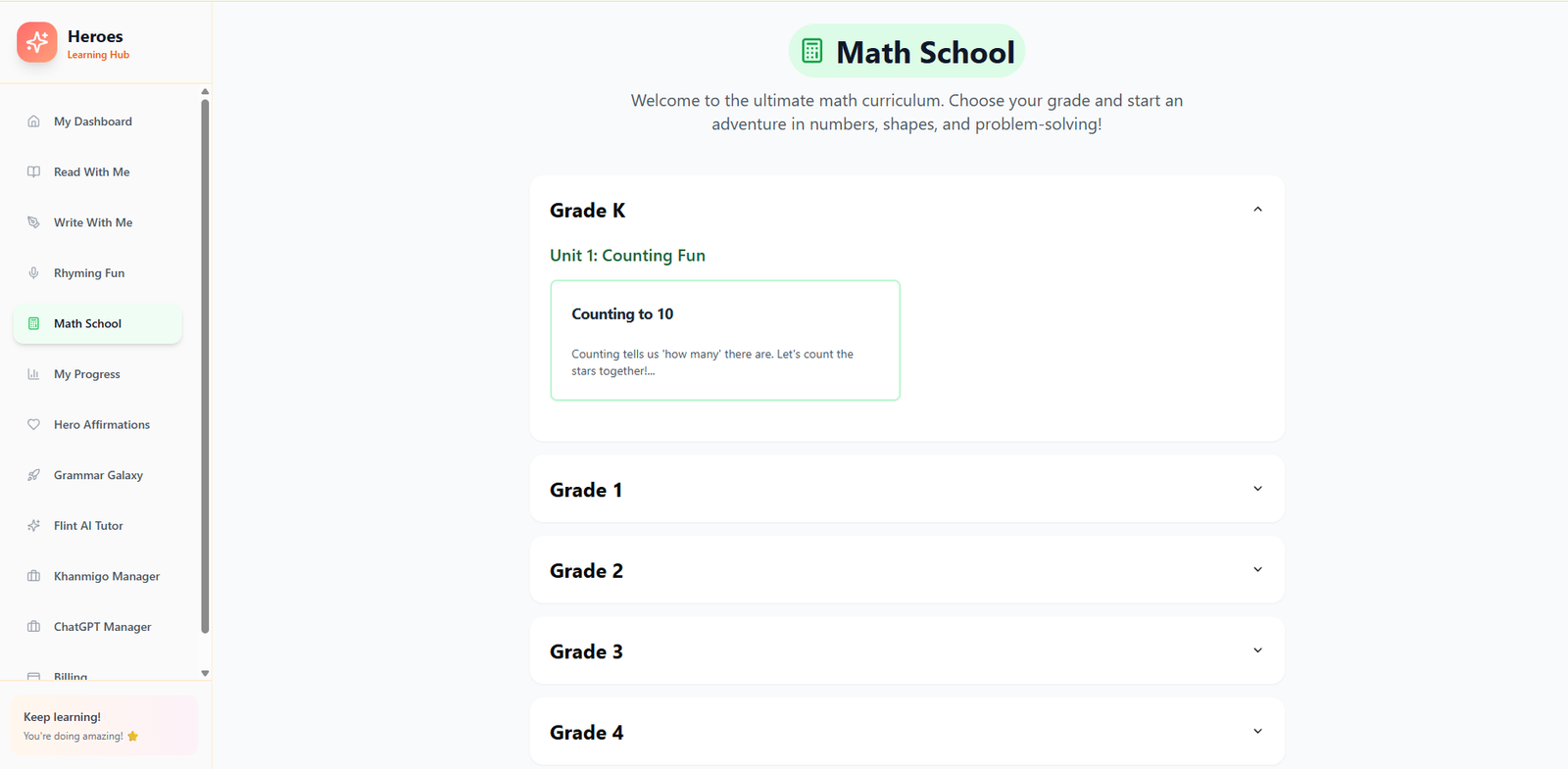Click the Read With Me book icon
Screen dimensions: 1568x769
33,172
